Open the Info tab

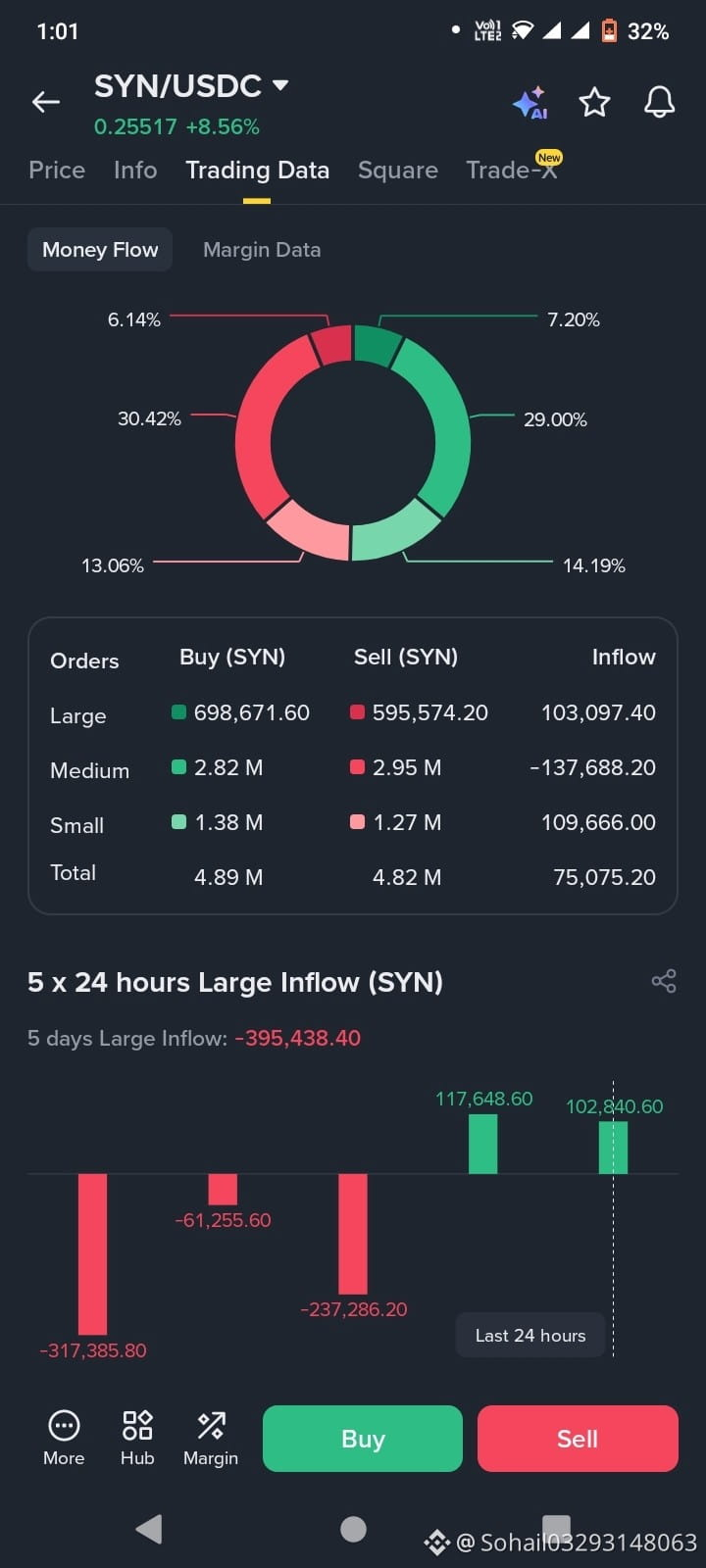135,170
